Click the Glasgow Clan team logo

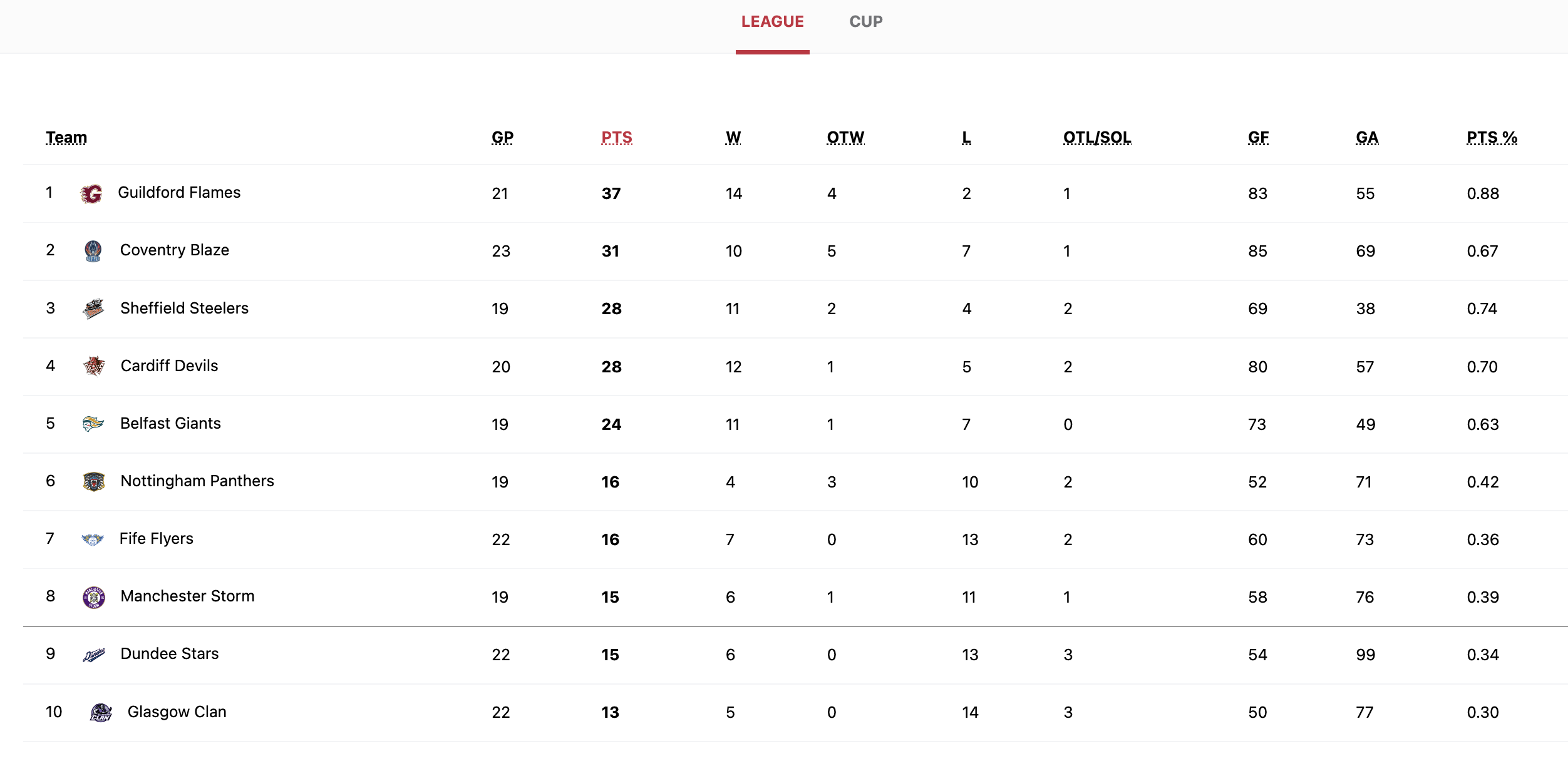[x=101, y=712]
